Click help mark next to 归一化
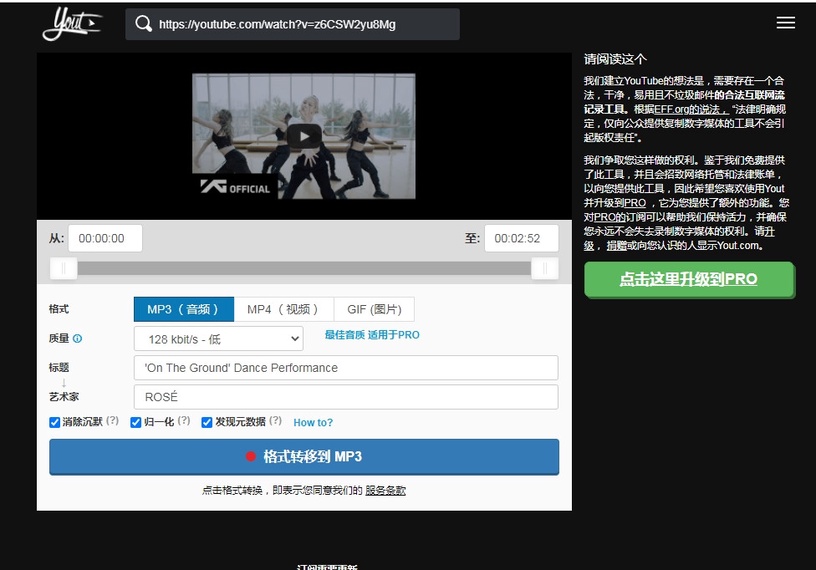816x570 pixels. coord(184,421)
